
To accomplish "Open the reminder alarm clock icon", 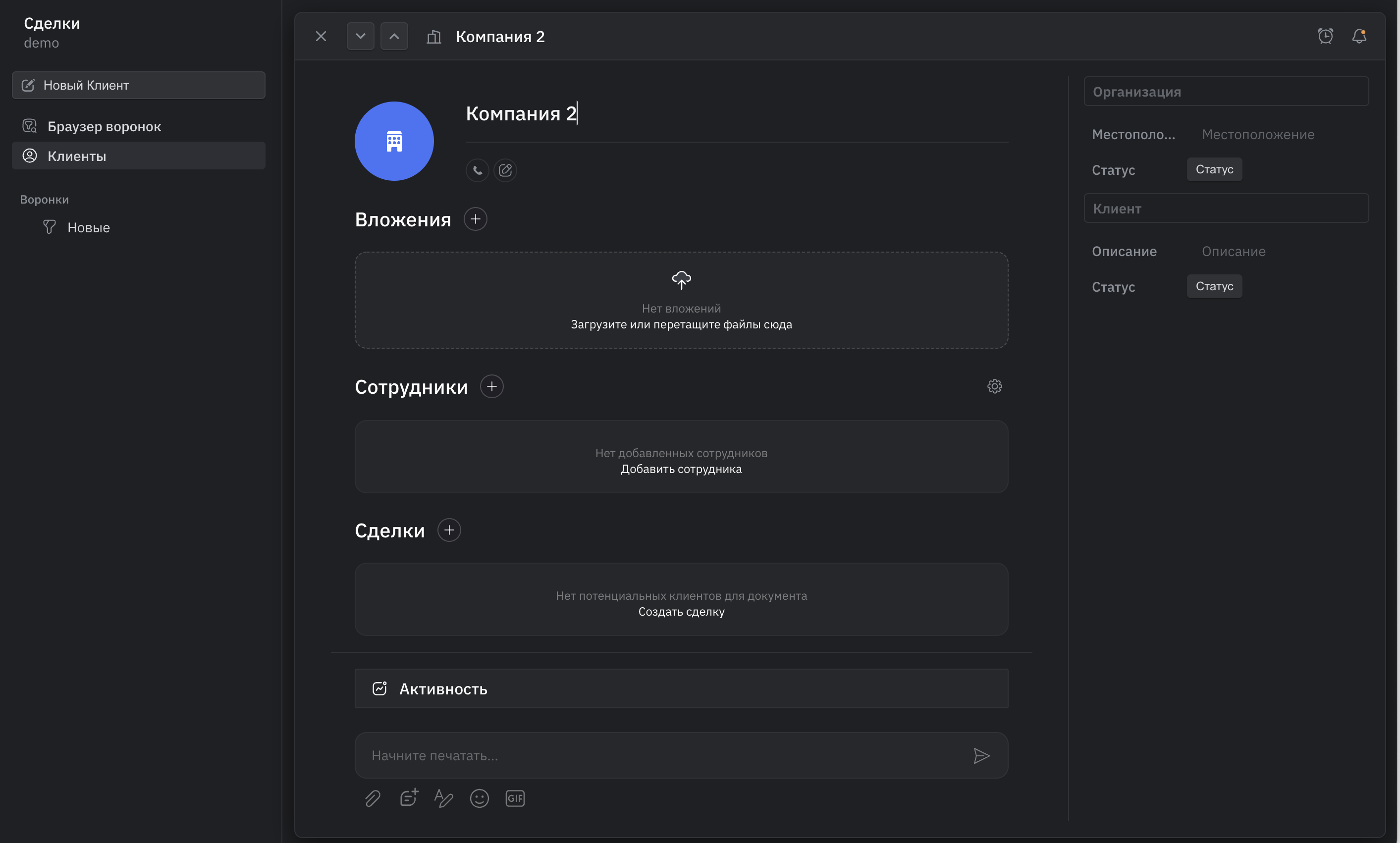I will point(1326,36).
